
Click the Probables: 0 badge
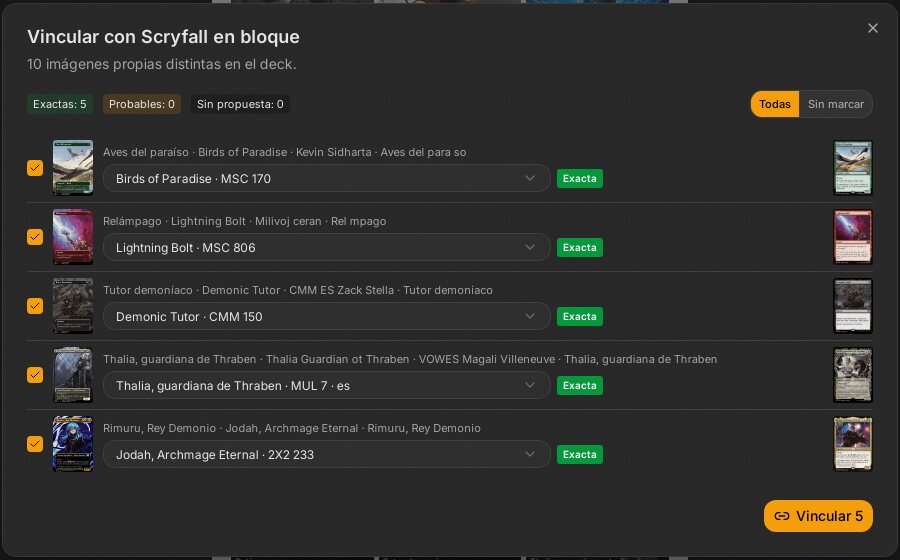click(x=142, y=104)
